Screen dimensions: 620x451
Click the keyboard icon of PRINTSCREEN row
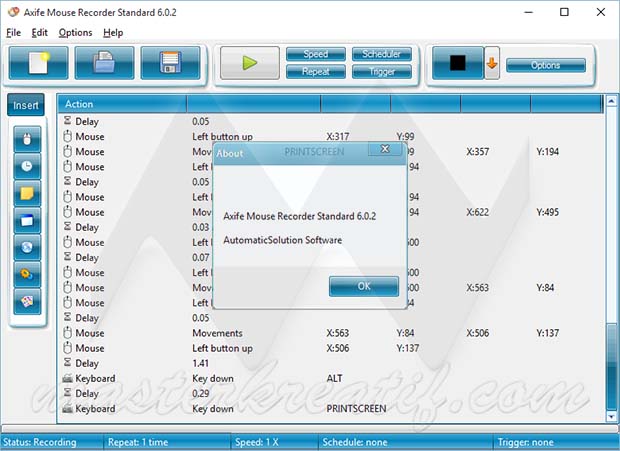point(68,409)
